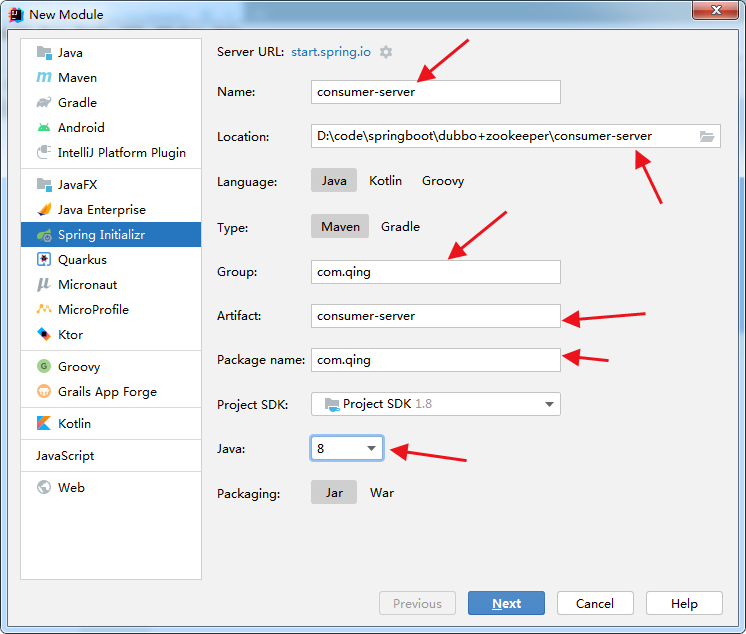Click the Web globe icon
Image resolution: width=746 pixels, height=634 pixels.
click(44, 487)
